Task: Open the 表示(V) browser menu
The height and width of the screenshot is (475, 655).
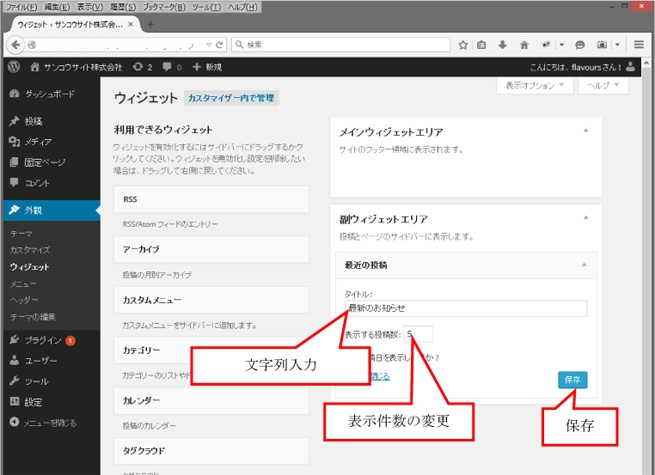Action: click(90, 7)
